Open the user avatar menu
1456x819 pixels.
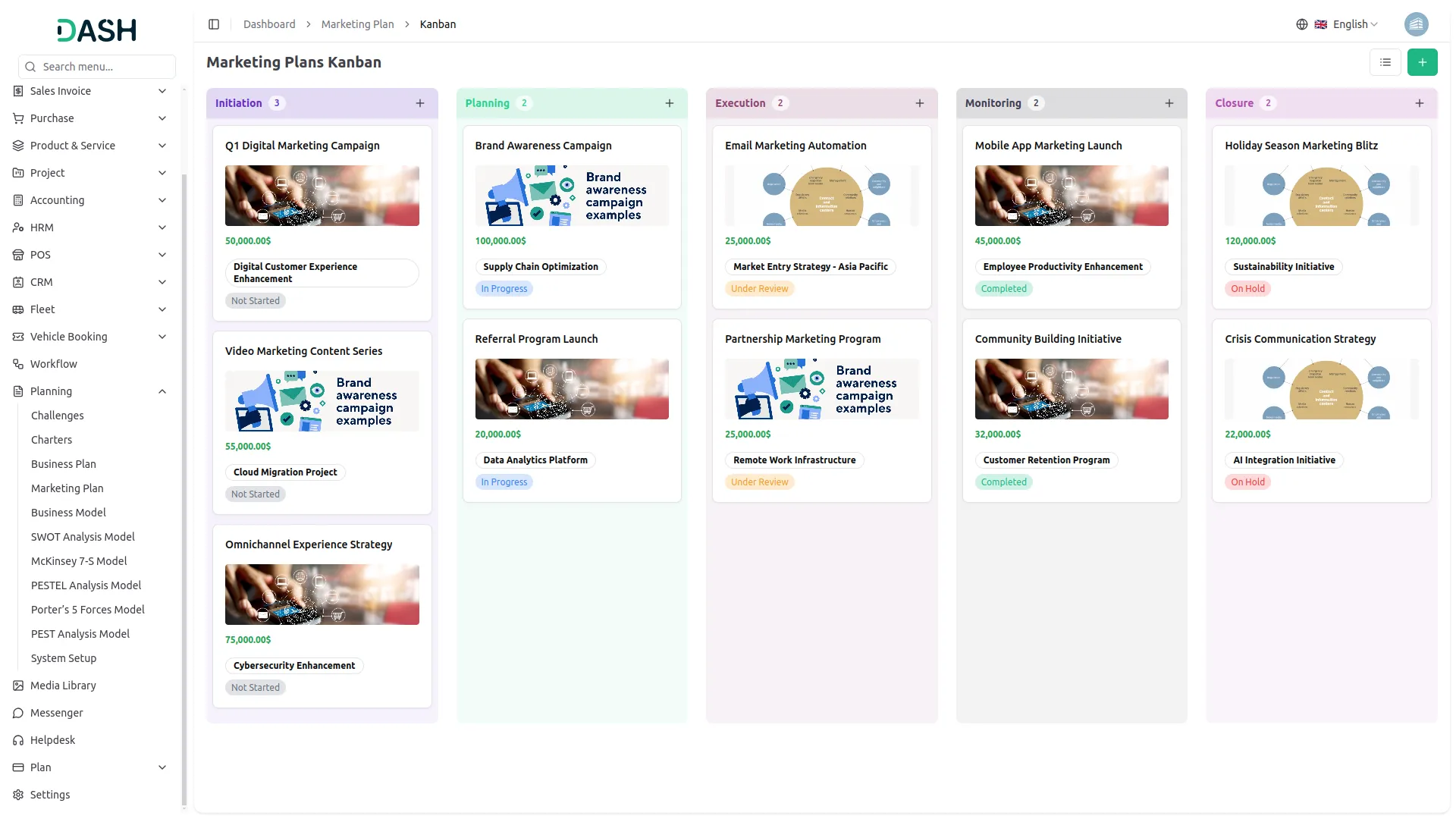pos(1416,24)
